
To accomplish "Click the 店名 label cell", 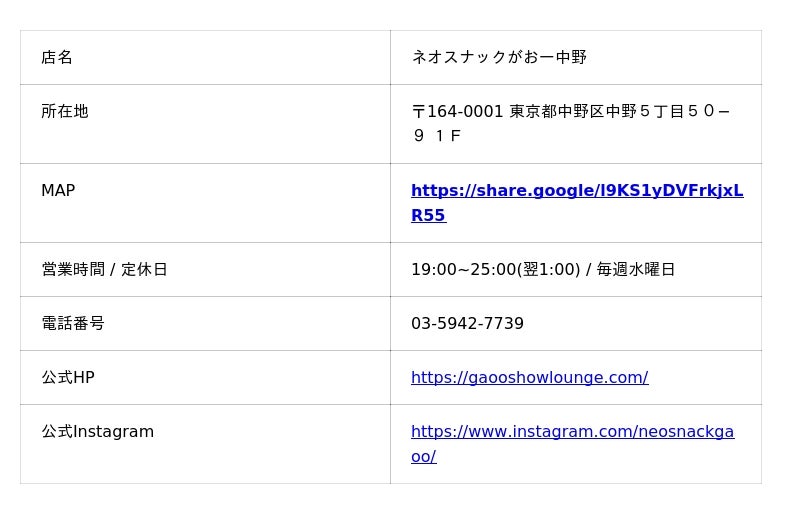I will click(x=205, y=58).
